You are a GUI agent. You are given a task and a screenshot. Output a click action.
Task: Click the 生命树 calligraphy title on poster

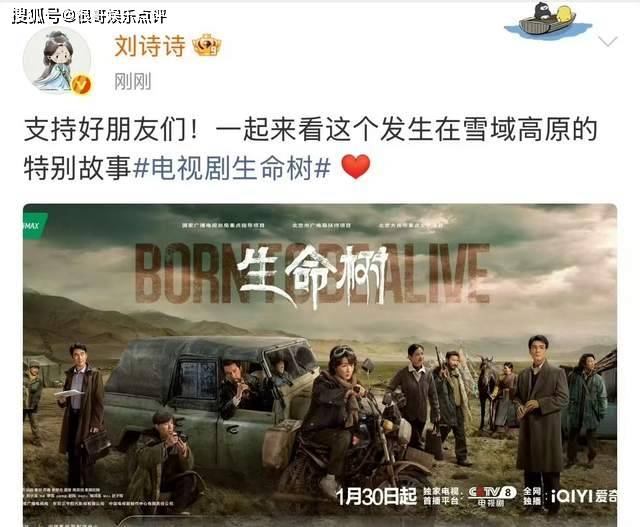pyautogui.click(x=313, y=276)
